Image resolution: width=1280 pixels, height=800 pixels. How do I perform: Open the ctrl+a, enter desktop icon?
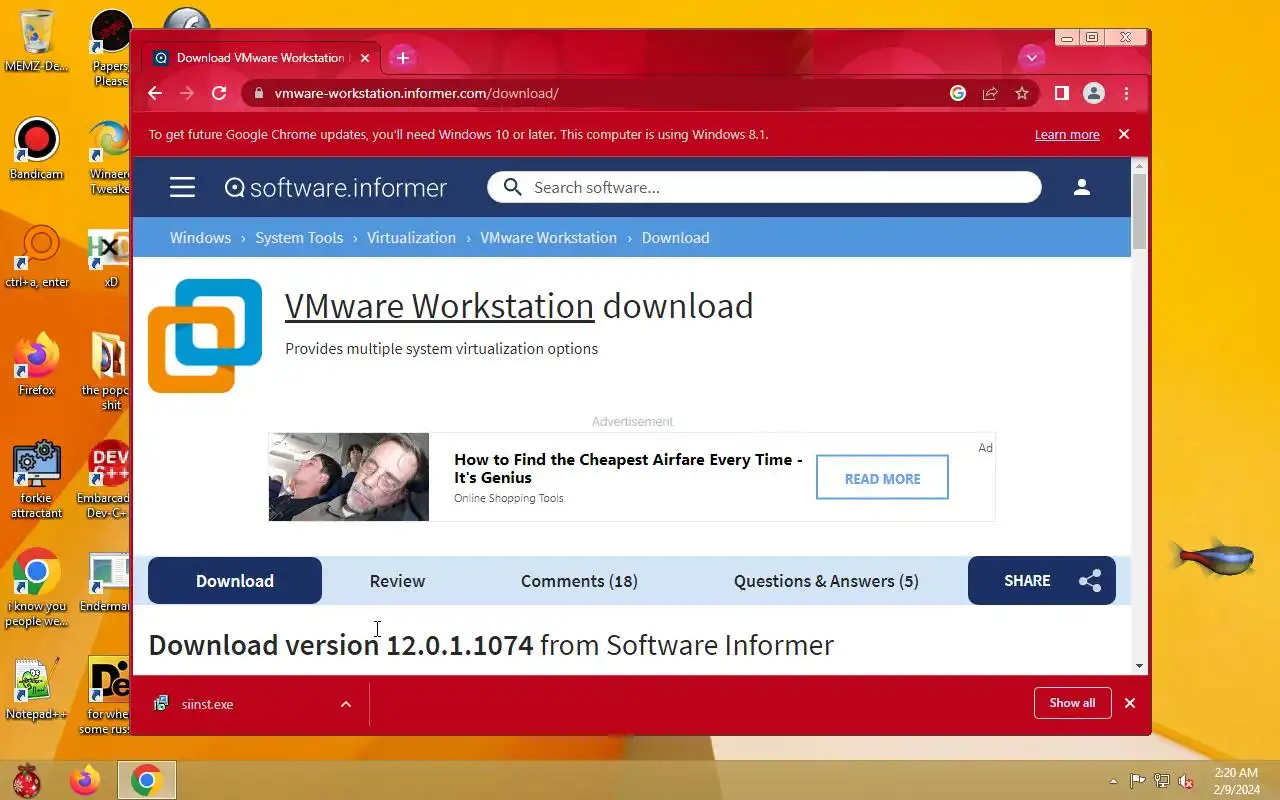click(x=37, y=257)
